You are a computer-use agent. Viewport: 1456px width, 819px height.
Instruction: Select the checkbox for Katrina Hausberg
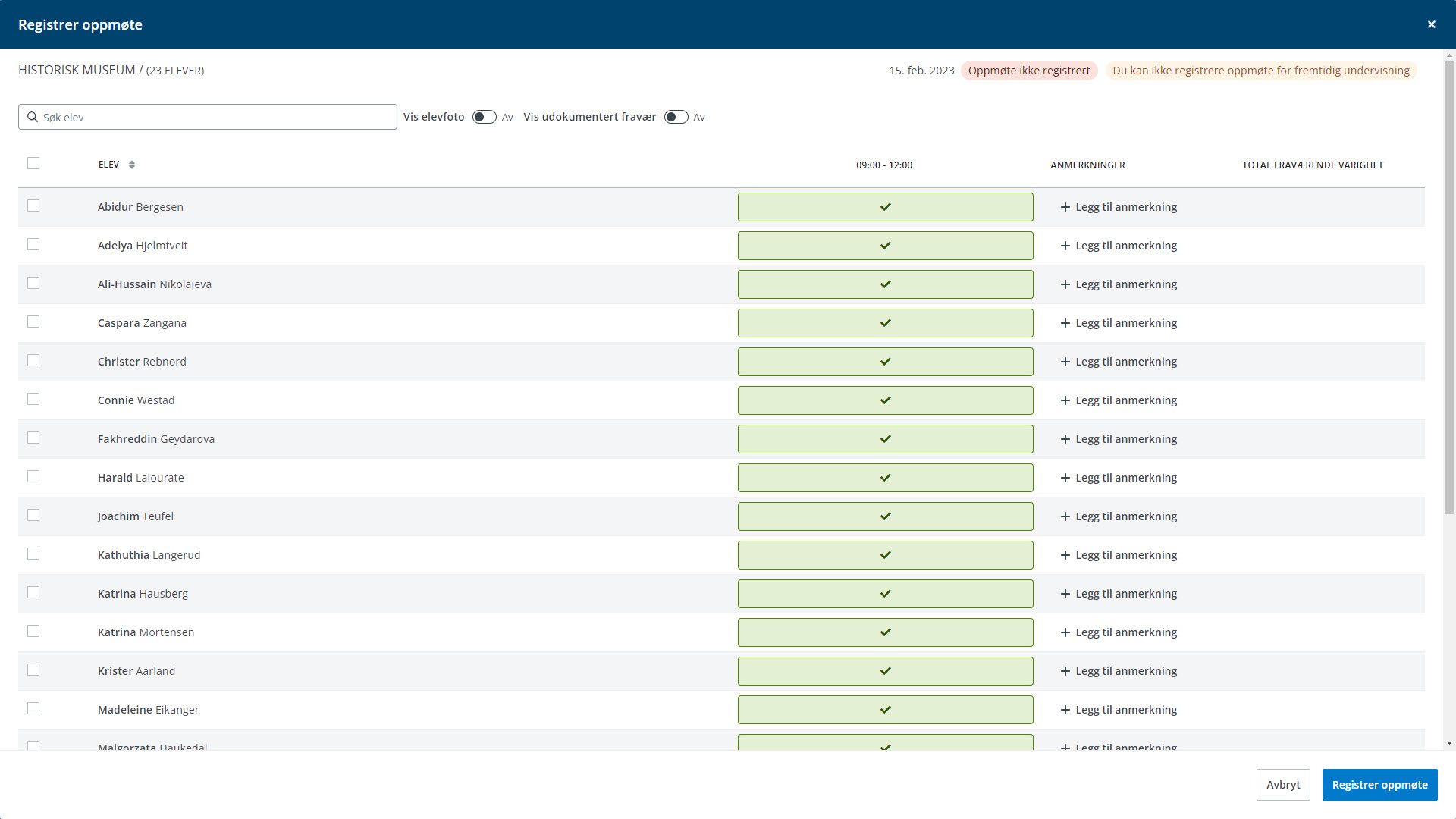(33, 592)
